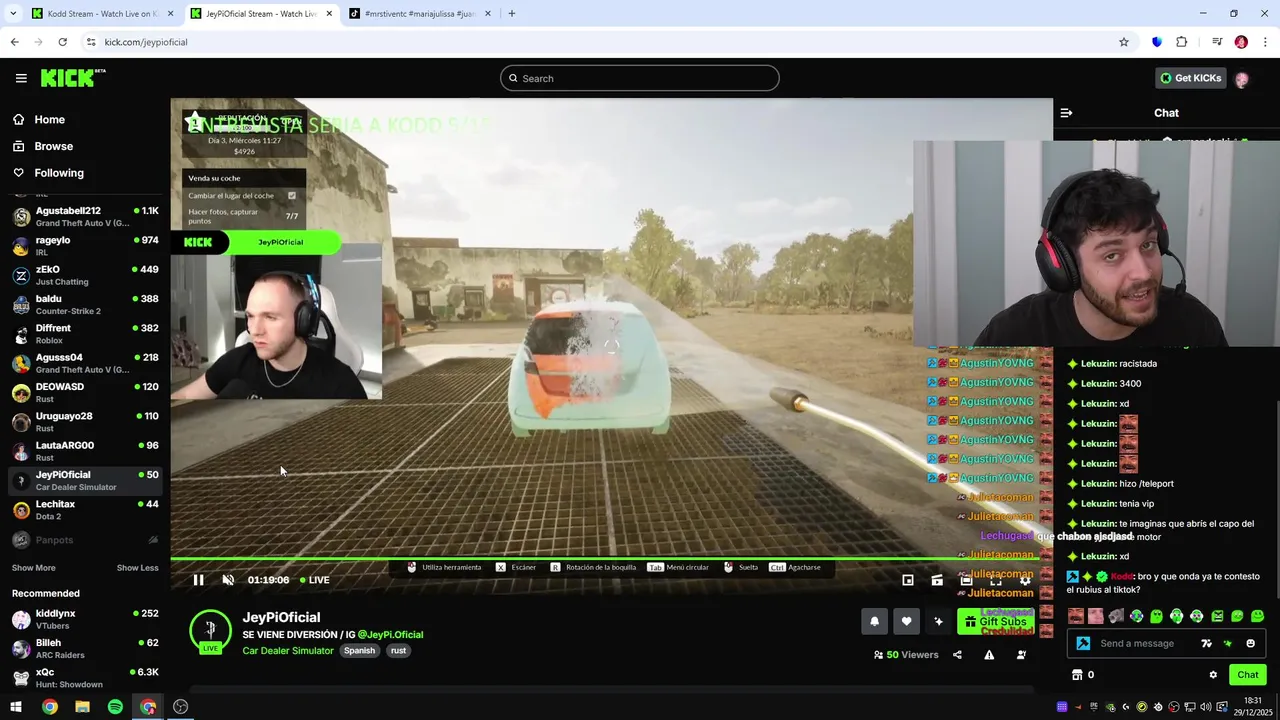Open zEkO Just Chatting channel

click(x=85, y=275)
